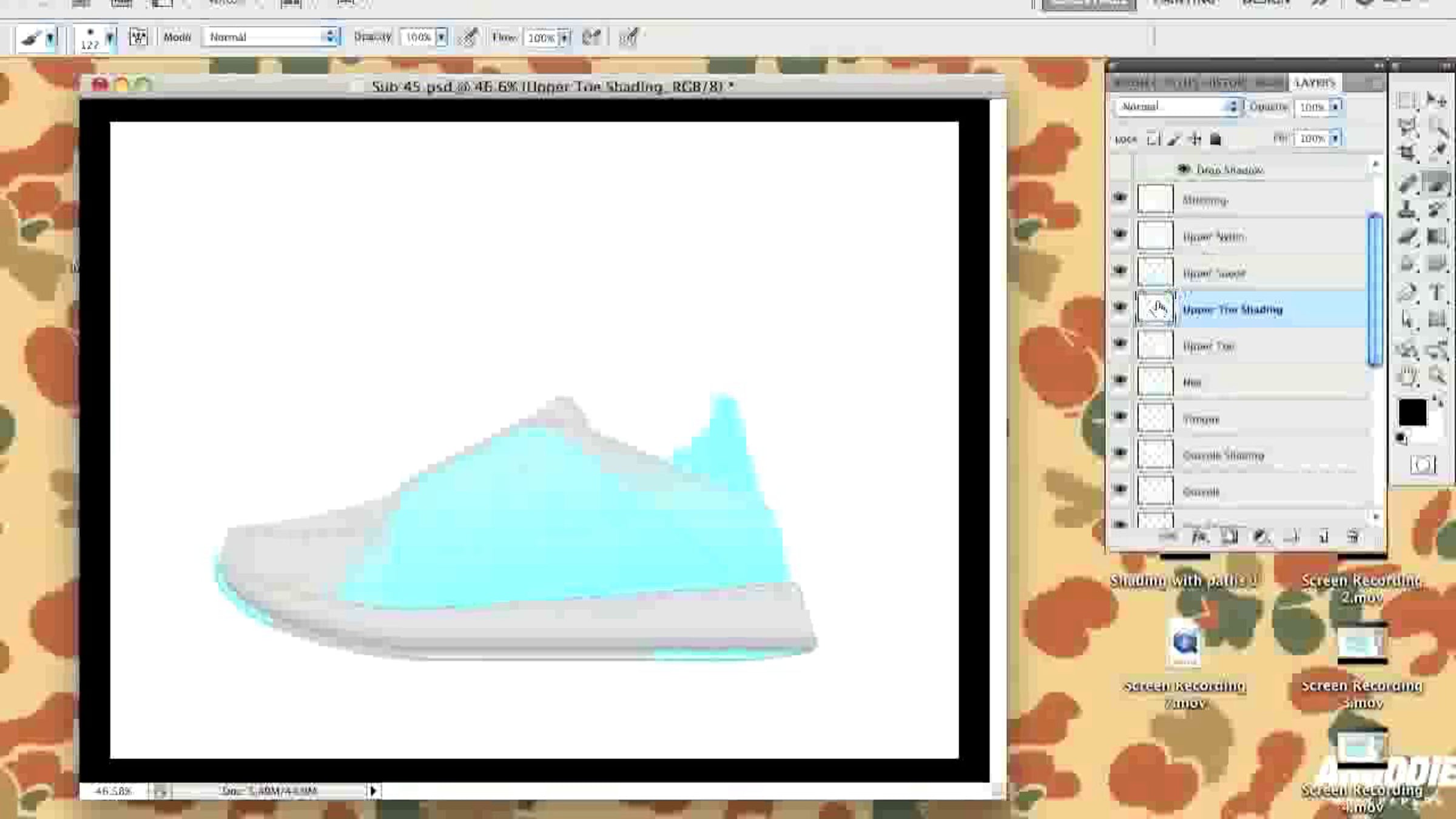
Task: Select the Type tool in toolbox
Action: point(1436,292)
